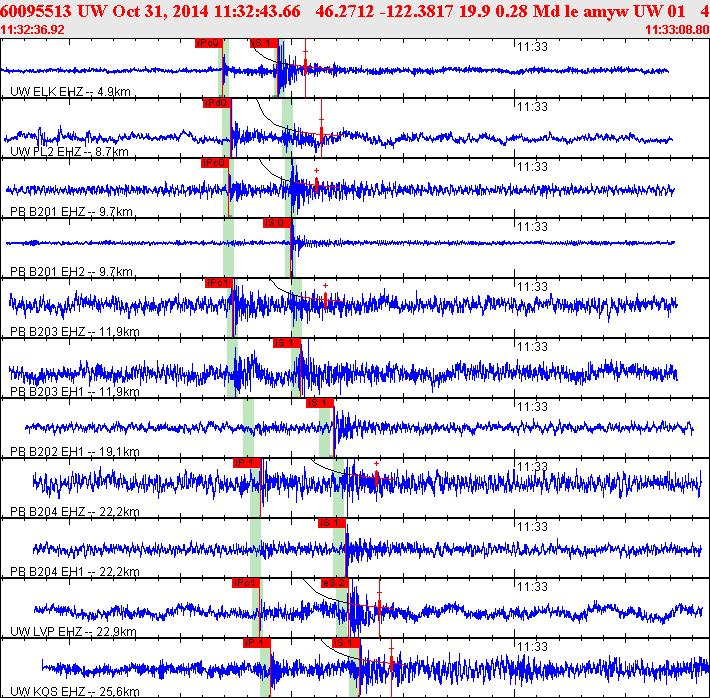Click the iP 1 pick flag on UW KOS EHZ
The image size is (710, 698).
point(257,643)
